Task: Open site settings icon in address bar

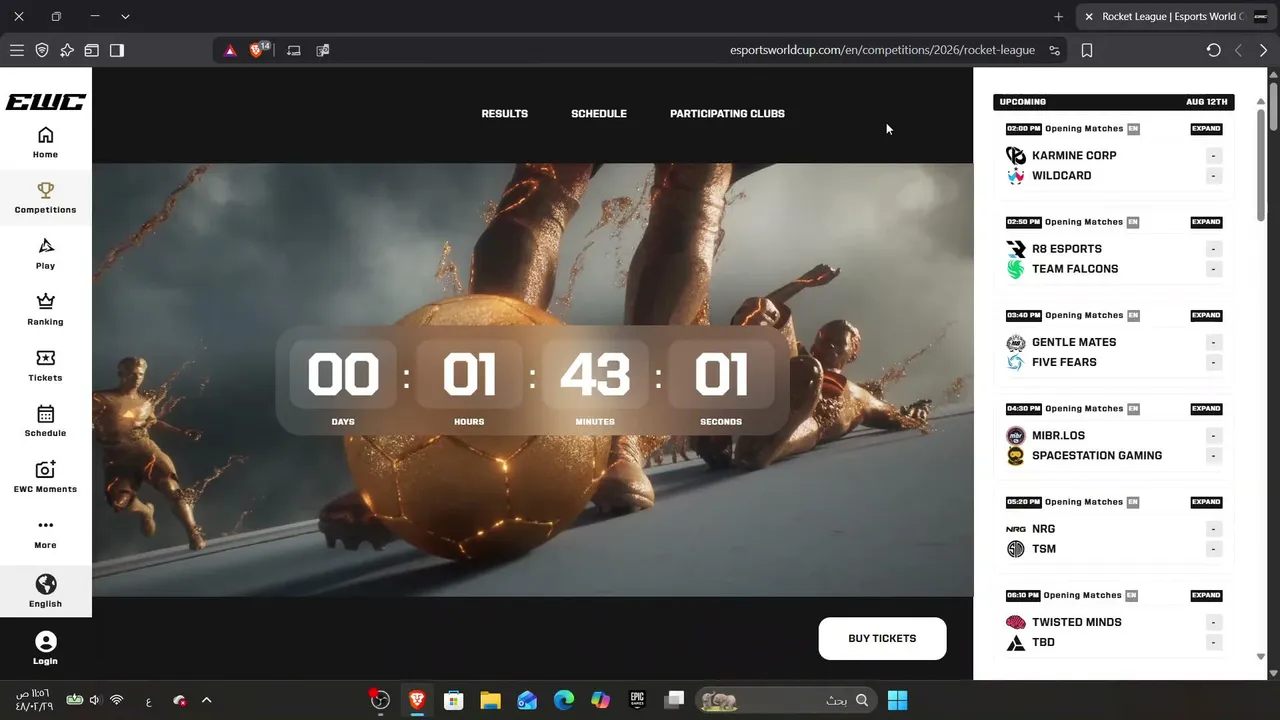Action: tap(1054, 50)
